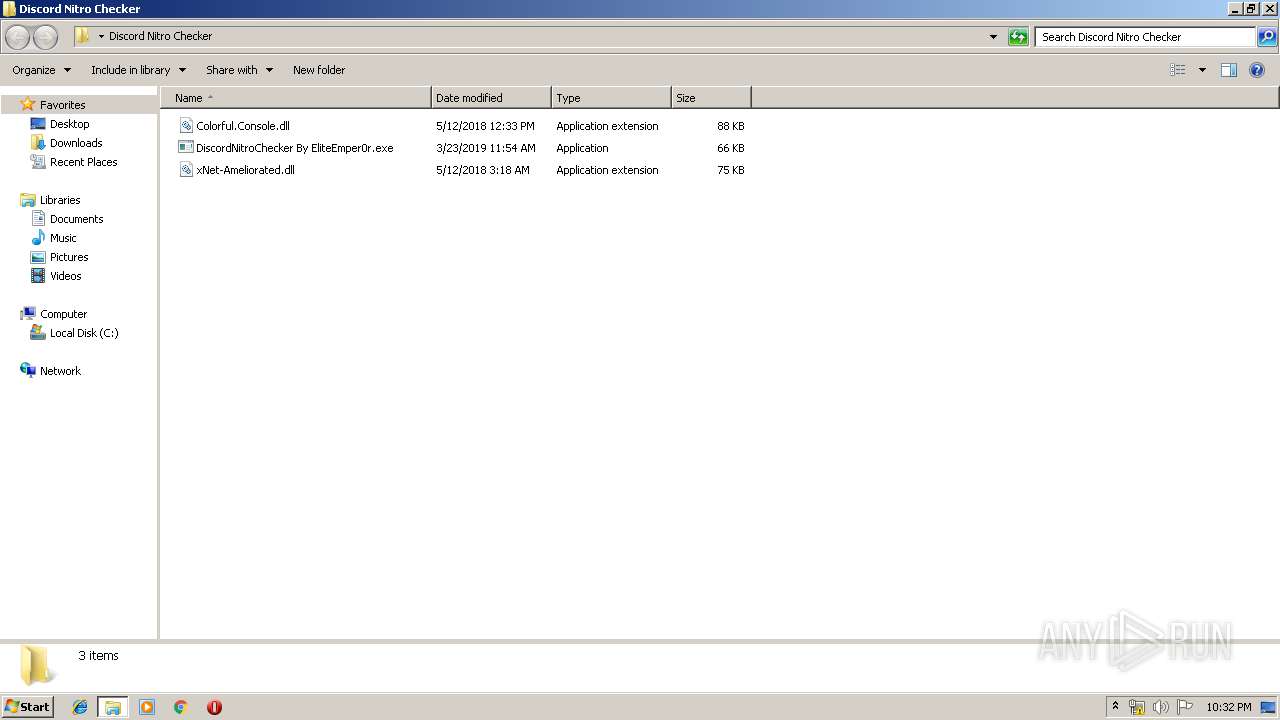Click the Recent Places sidebar icon
The width and height of the screenshot is (1280, 720).
[38, 162]
